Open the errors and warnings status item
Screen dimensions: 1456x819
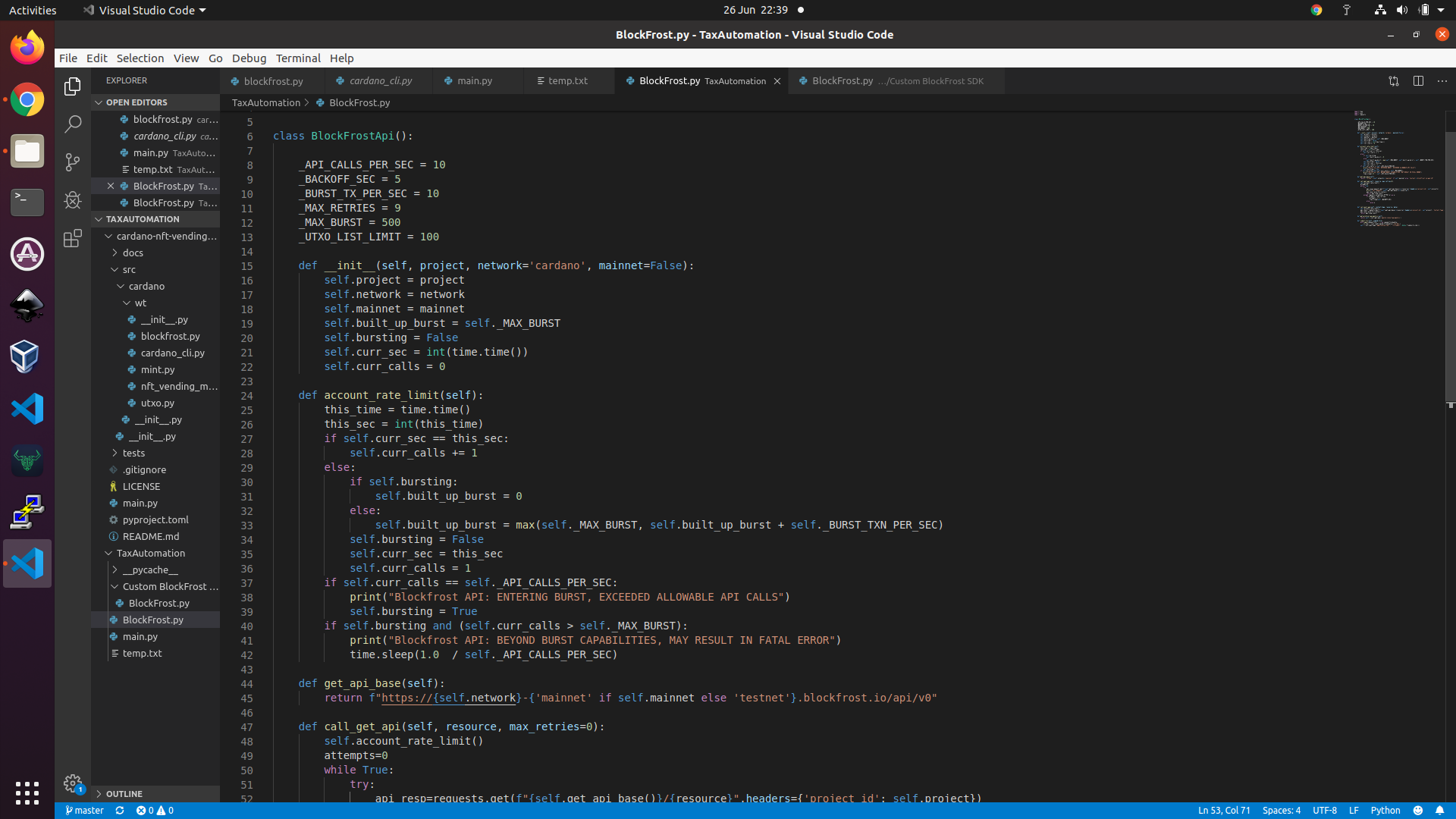point(155,811)
